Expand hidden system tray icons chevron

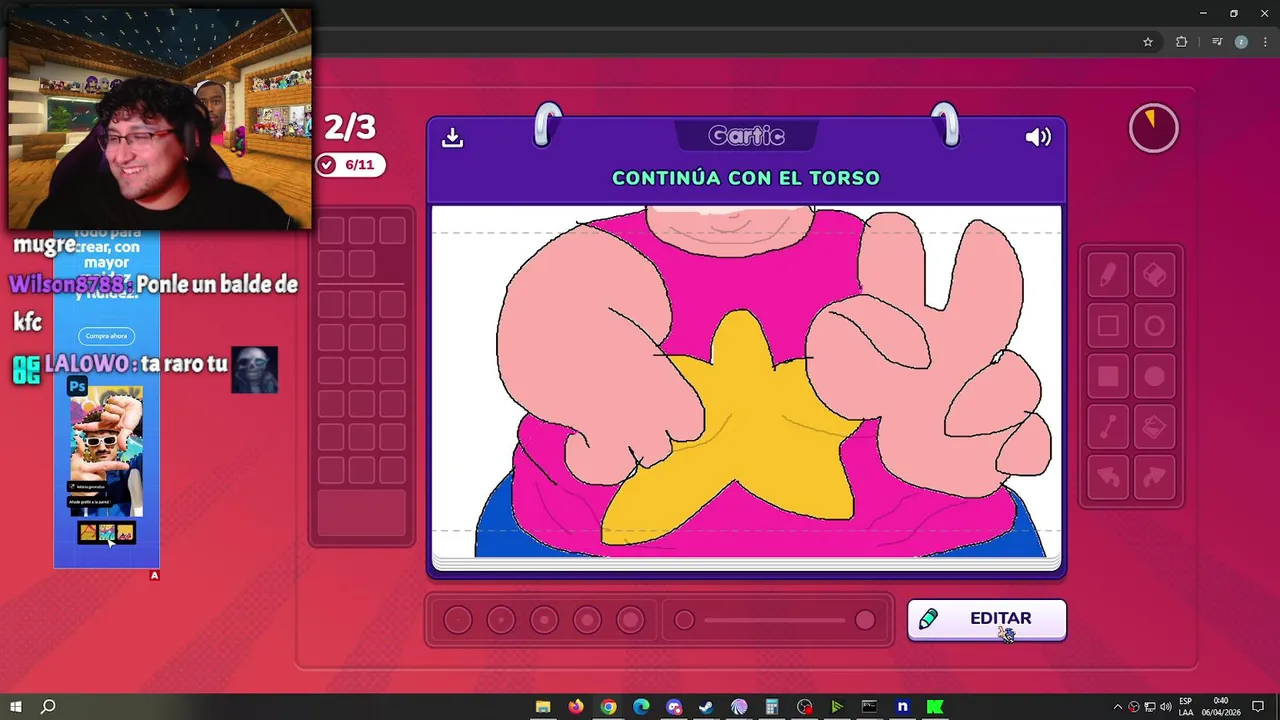(x=1118, y=707)
